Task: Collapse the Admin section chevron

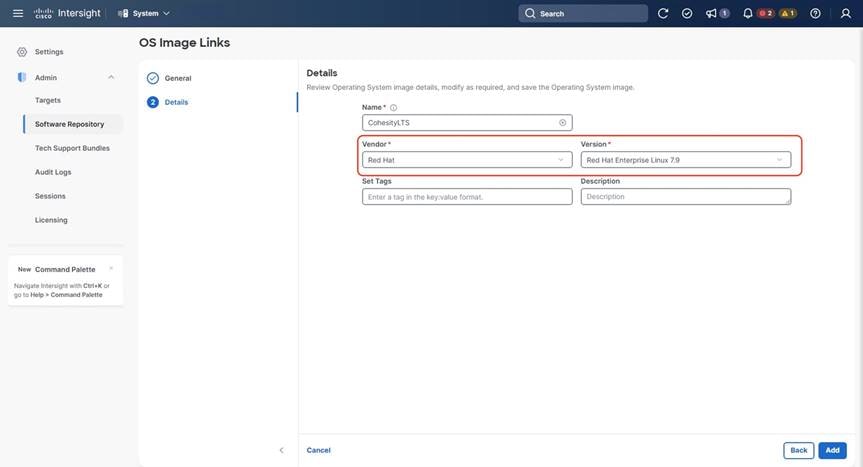Action: 111,78
